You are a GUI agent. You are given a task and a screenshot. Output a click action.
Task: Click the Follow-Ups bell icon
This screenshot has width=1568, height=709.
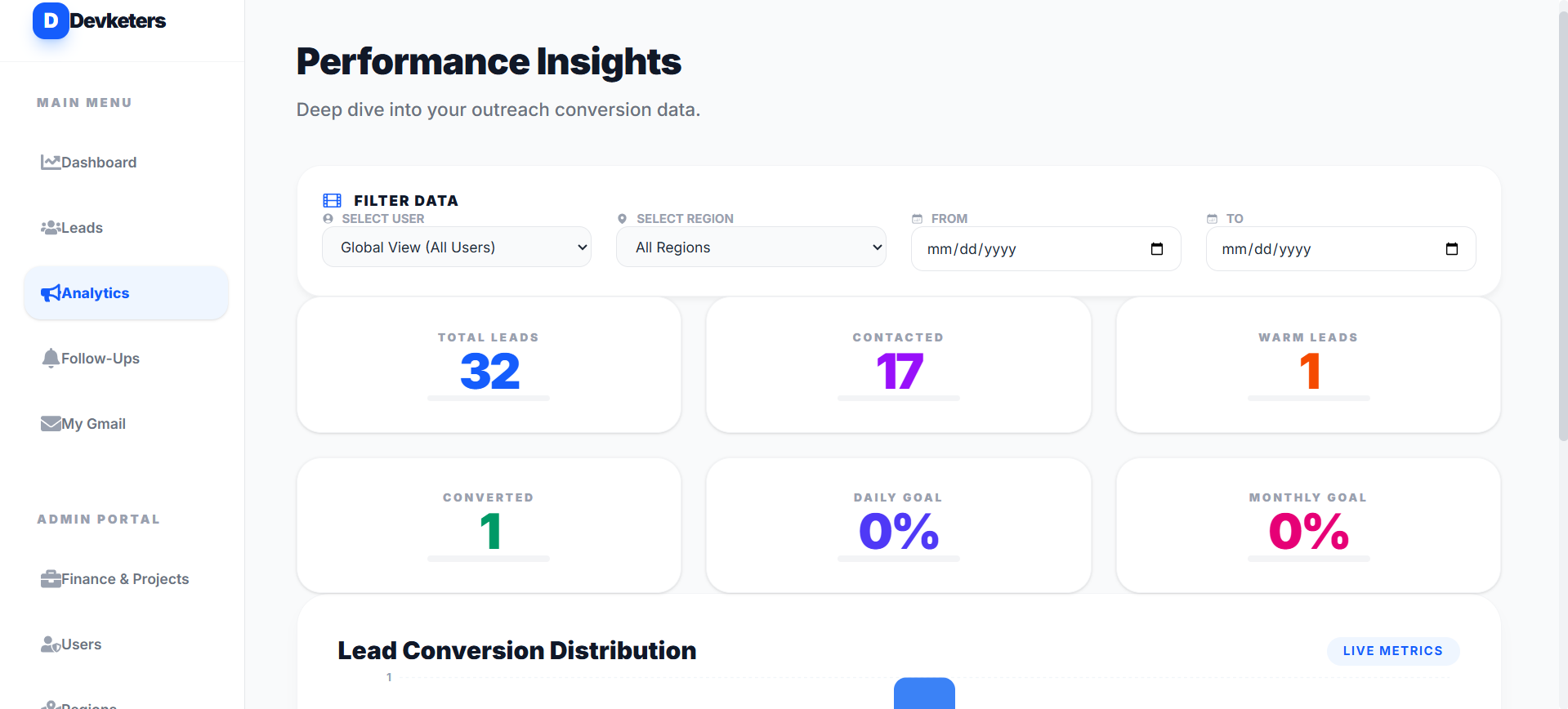51,359
